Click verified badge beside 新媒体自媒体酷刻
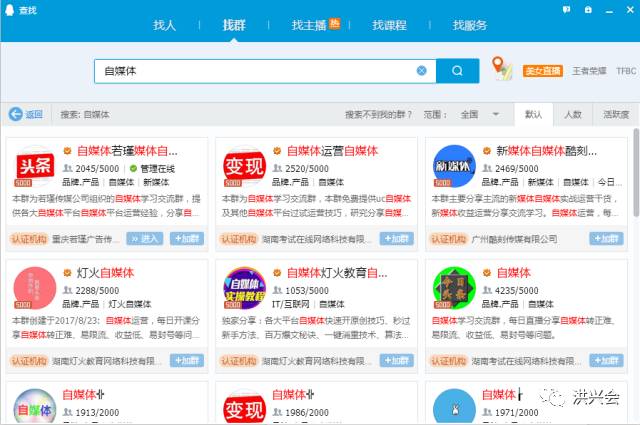640x425 pixels. (x=487, y=151)
